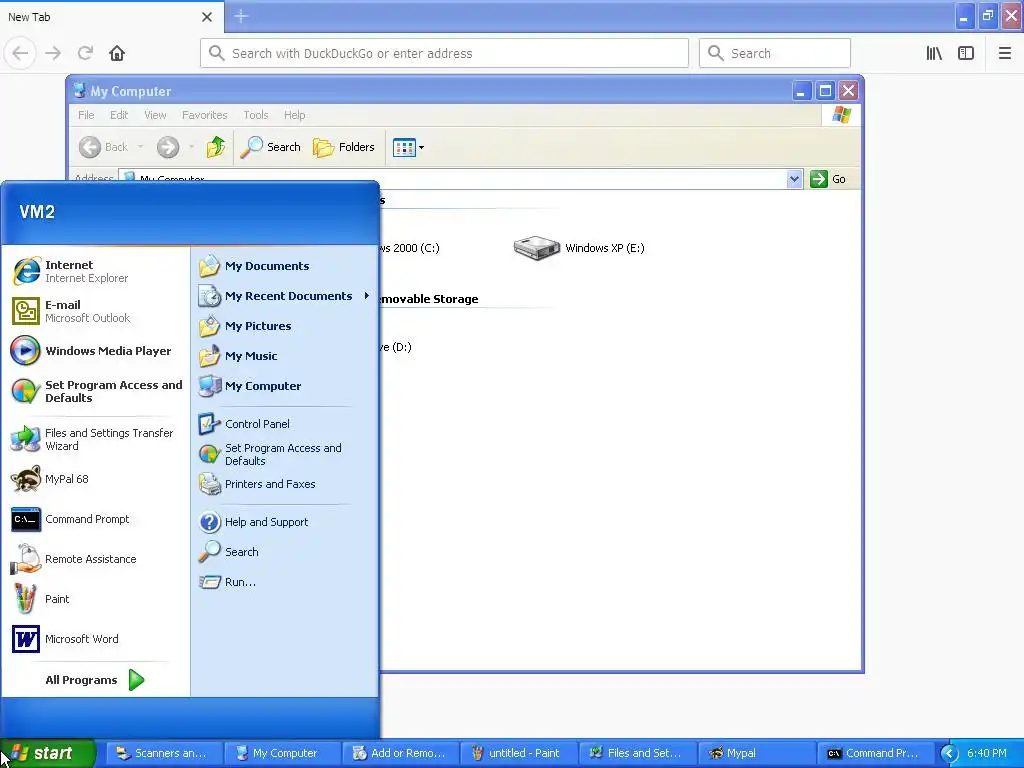The image size is (1024, 768).
Task: Switch to Scanners taskbar button
Action: [164, 753]
